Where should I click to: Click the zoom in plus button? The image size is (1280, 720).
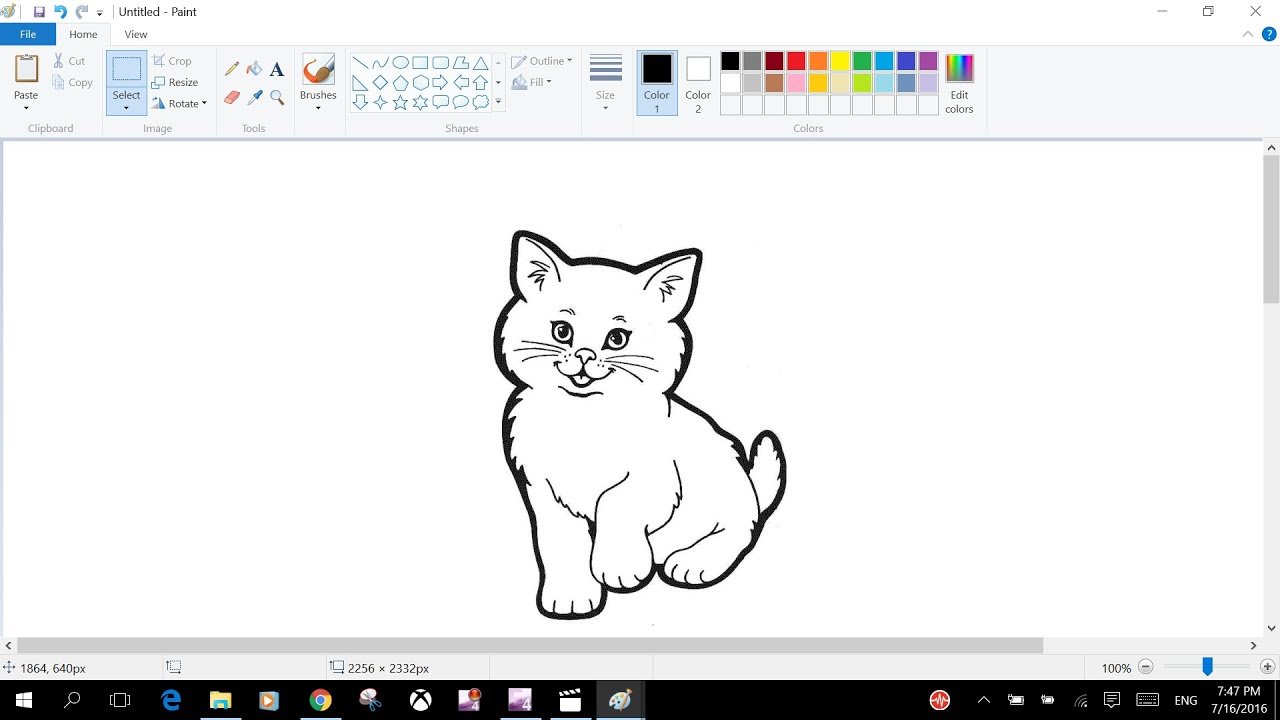click(1267, 667)
